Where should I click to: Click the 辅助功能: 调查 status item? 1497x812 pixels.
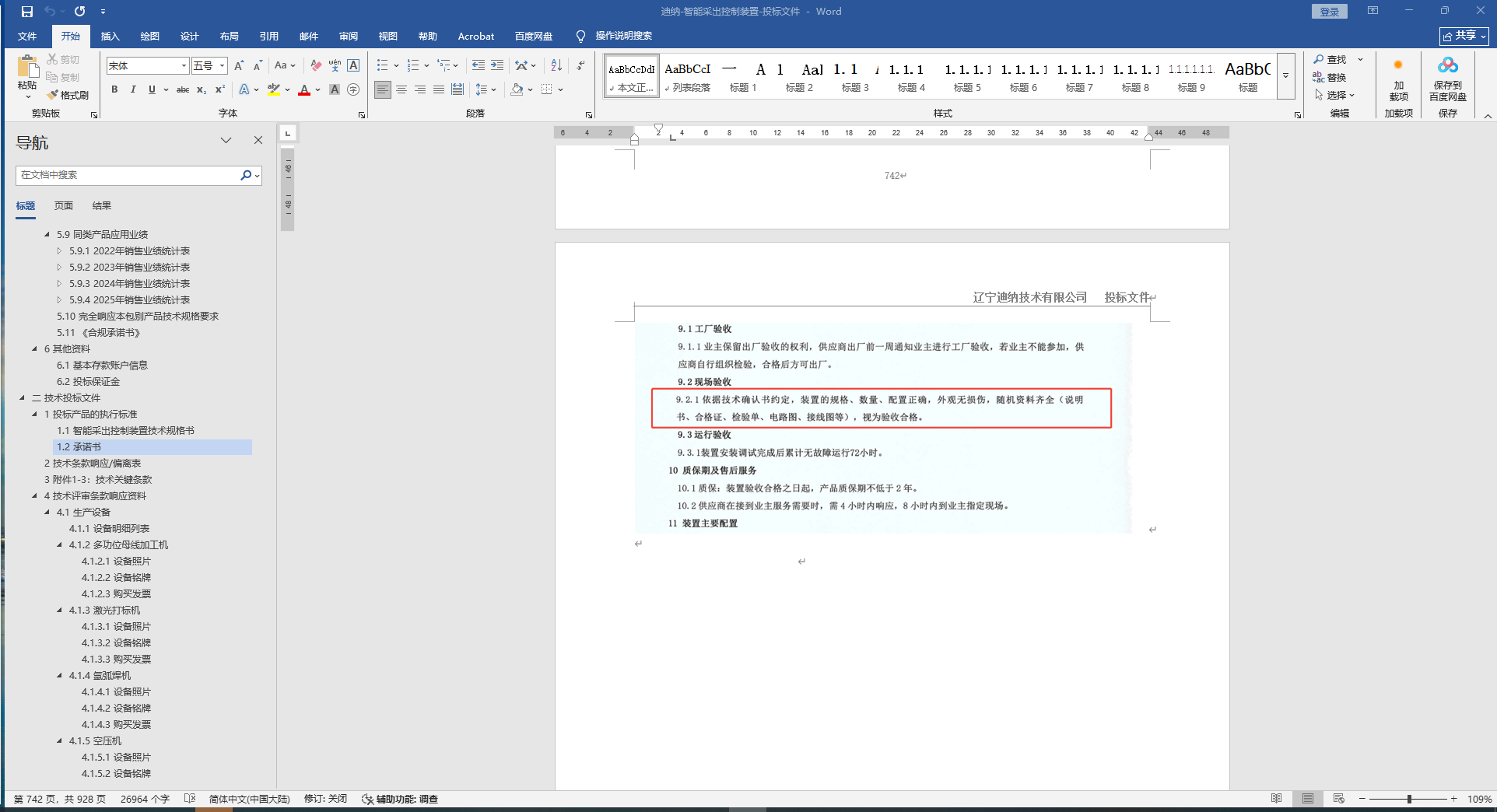[x=400, y=799]
